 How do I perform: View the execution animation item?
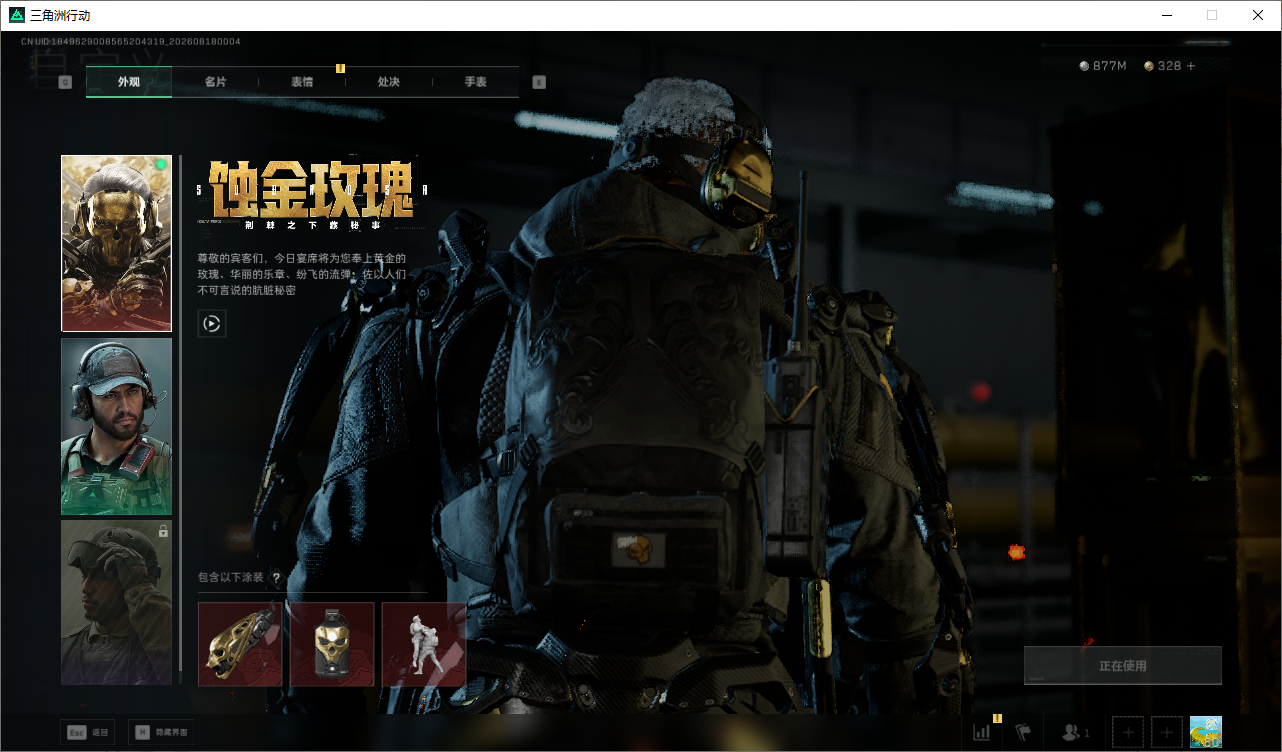[x=424, y=644]
